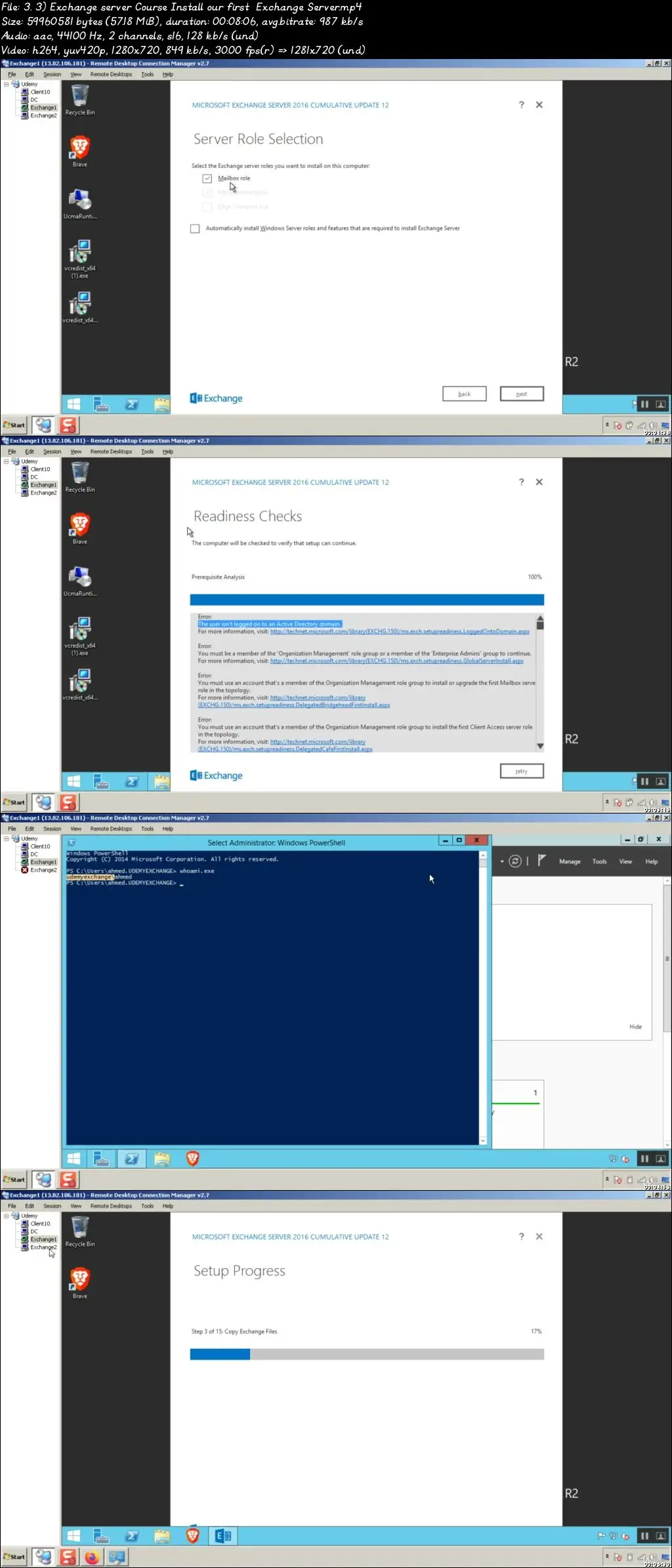Viewport: 672px width, 1568px height.
Task: Click PowerShell window system menu icon
Action: pos(72,842)
